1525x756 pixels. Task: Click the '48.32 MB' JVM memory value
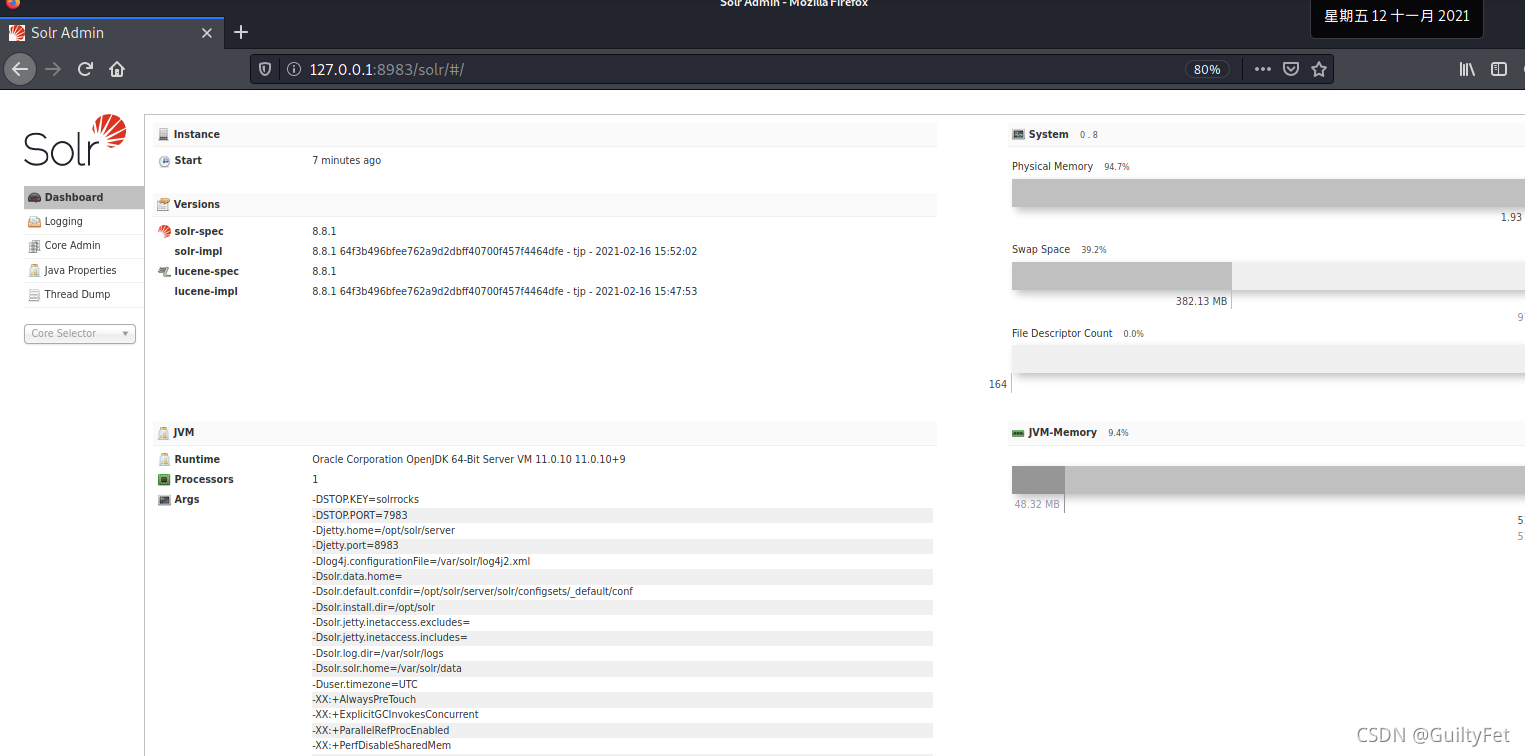click(x=1036, y=504)
